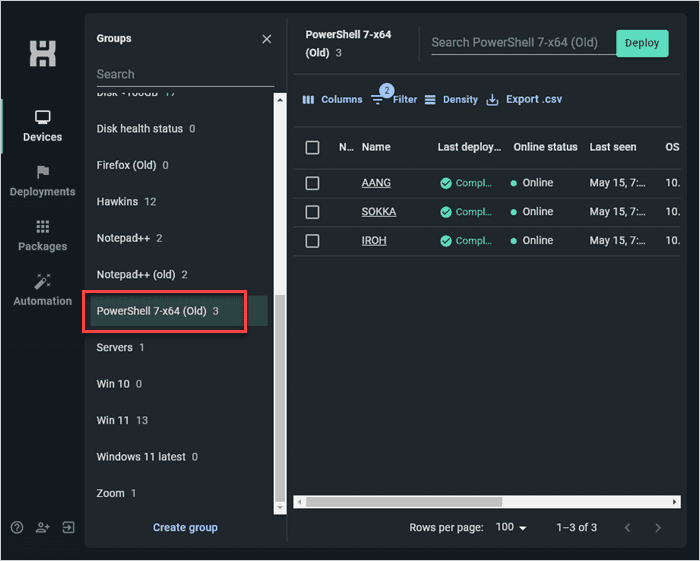The height and width of the screenshot is (561, 700).
Task: Select the AANG device checkbox
Action: (x=312, y=183)
